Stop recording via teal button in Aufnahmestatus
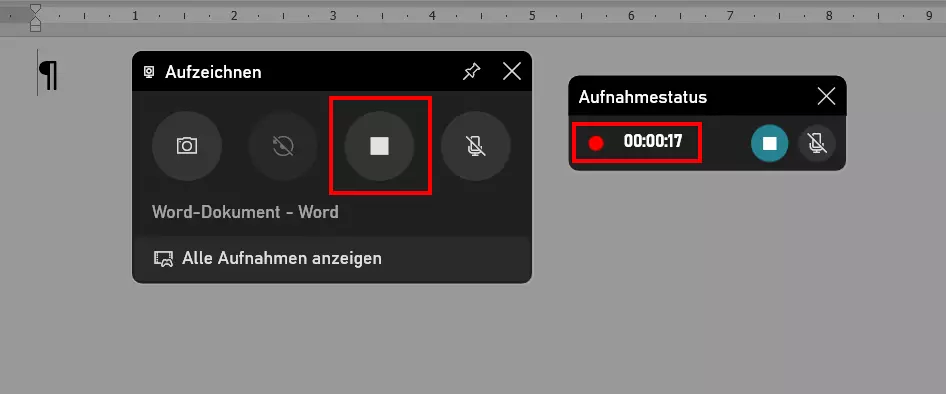 [x=769, y=143]
